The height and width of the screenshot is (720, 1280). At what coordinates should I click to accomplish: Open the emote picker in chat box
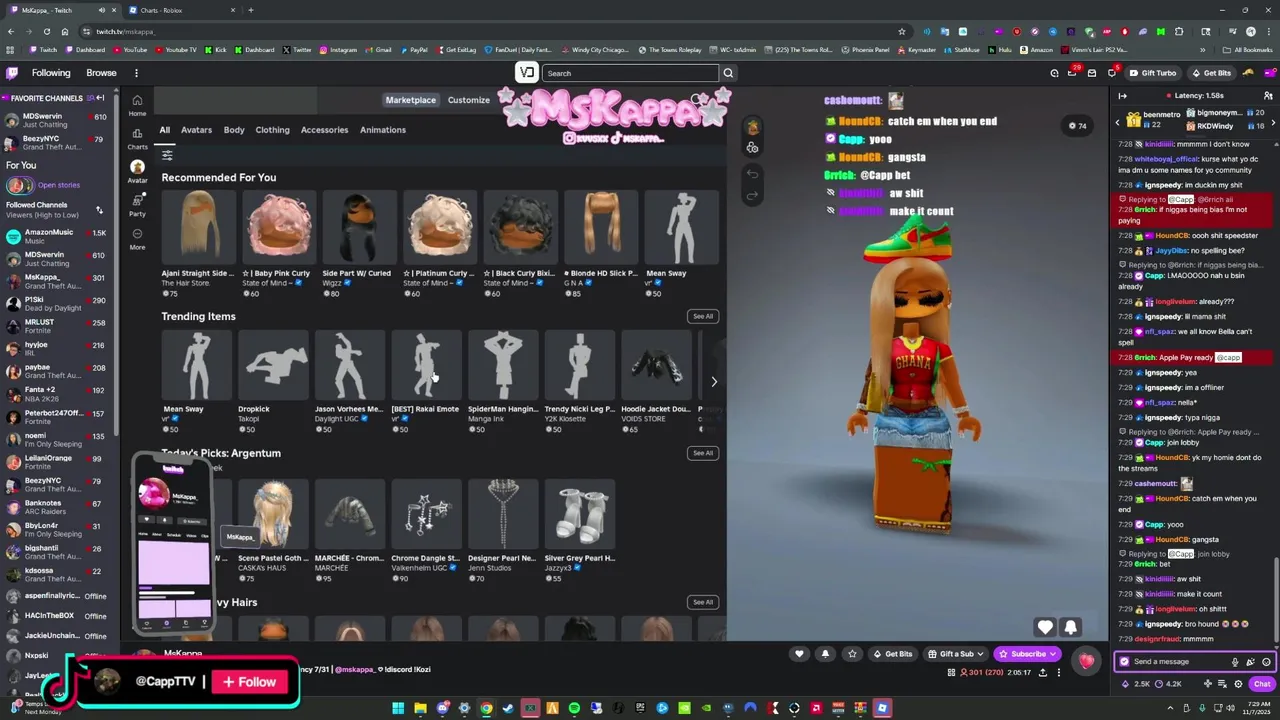pyautogui.click(x=1266, y=662)
